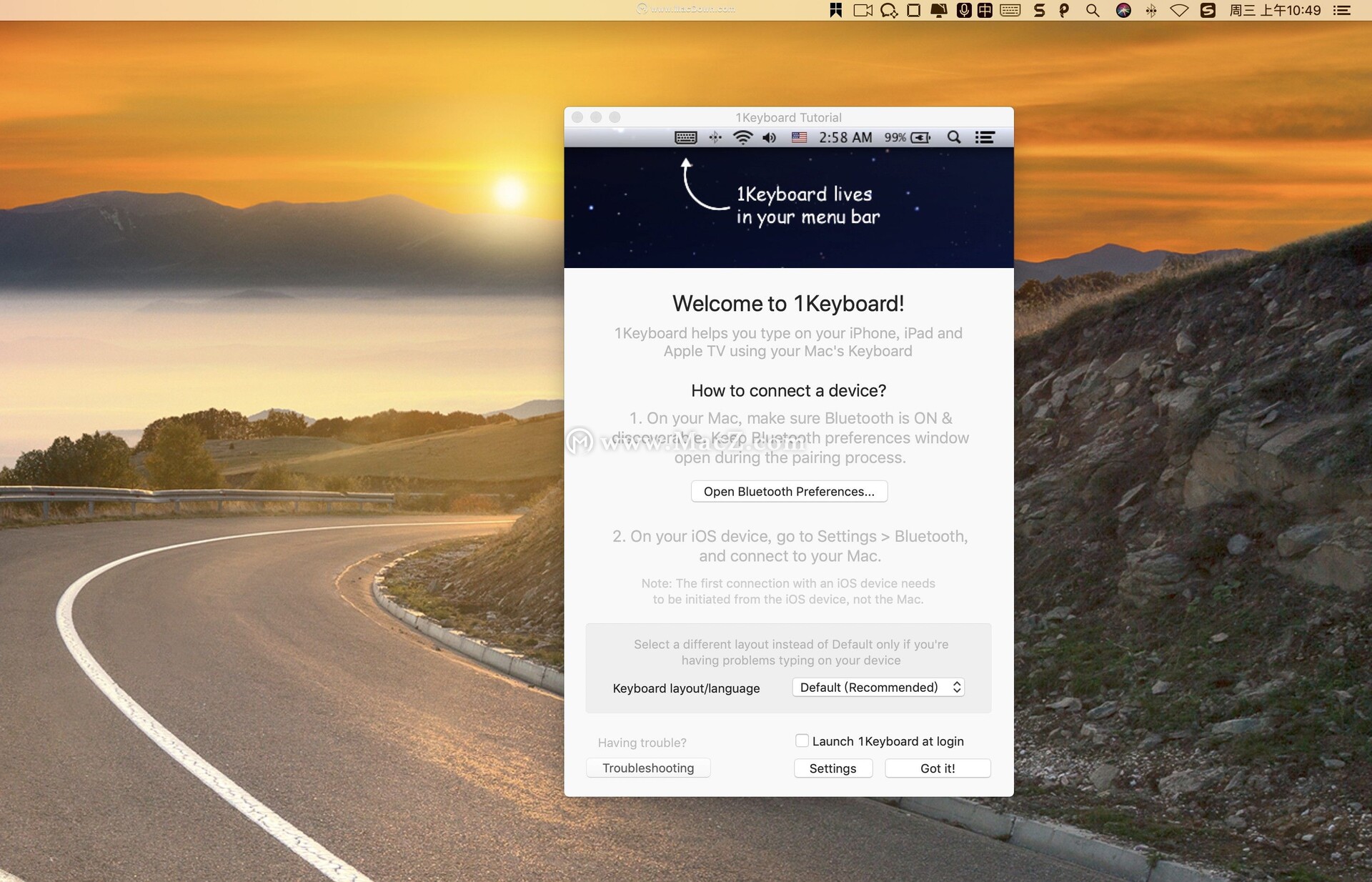Screen dimensions: 1372x882
Task: Open Settings from the tutorial window
Action: pos(832,768)
